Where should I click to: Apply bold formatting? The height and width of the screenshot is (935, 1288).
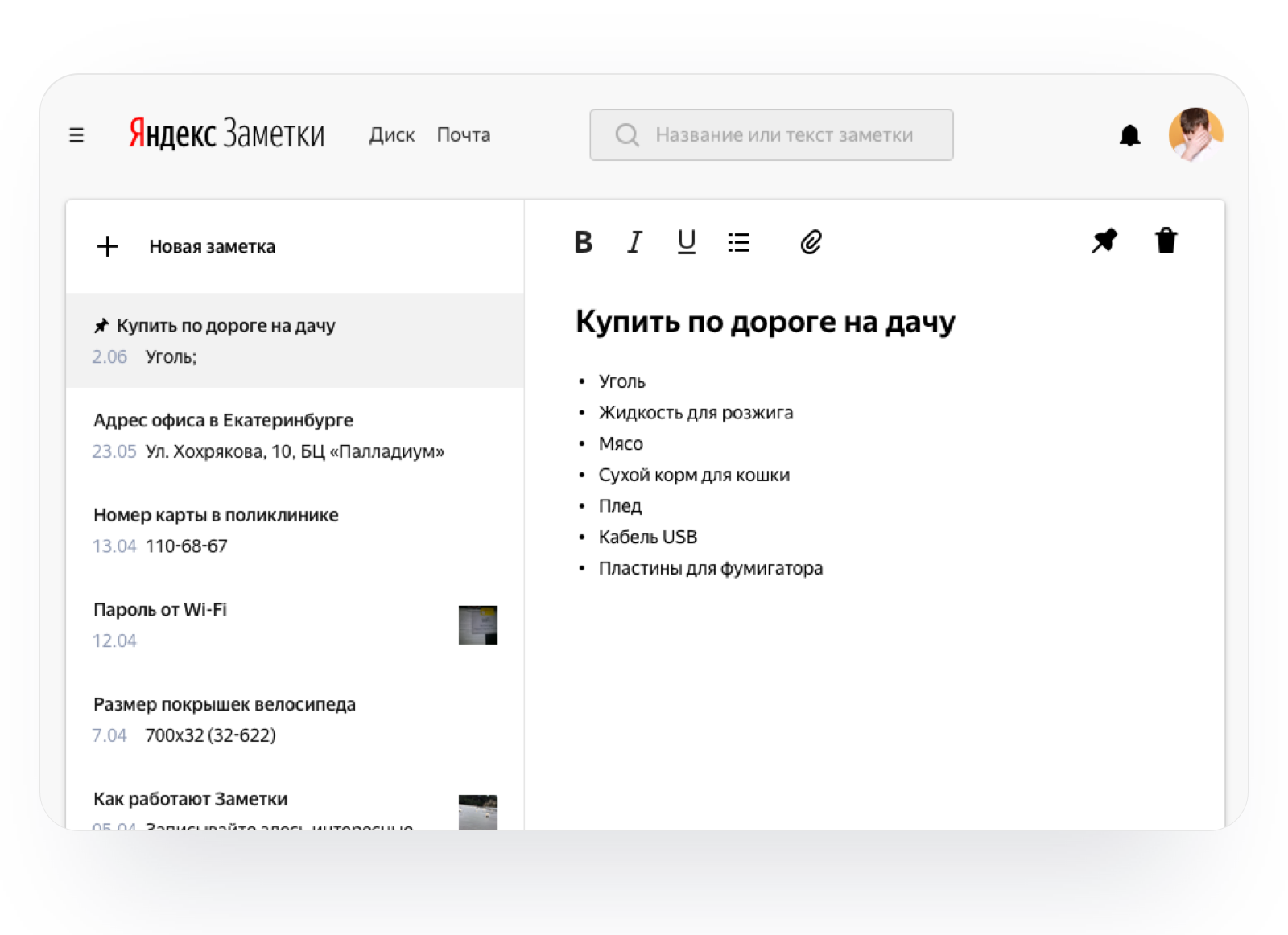pyautogui.click(x=584, y=242)
